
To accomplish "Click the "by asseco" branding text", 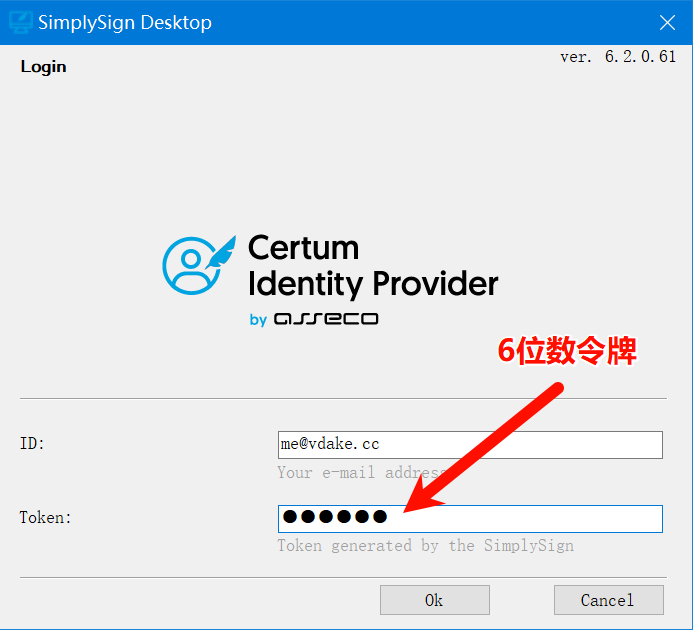I will [314, 319].
